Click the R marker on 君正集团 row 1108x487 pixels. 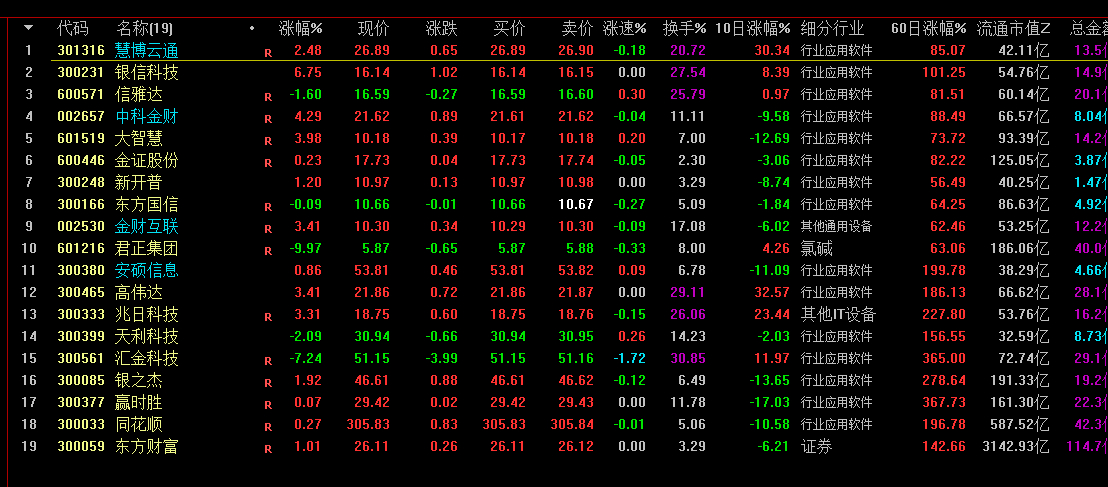[x=268, y=251]
